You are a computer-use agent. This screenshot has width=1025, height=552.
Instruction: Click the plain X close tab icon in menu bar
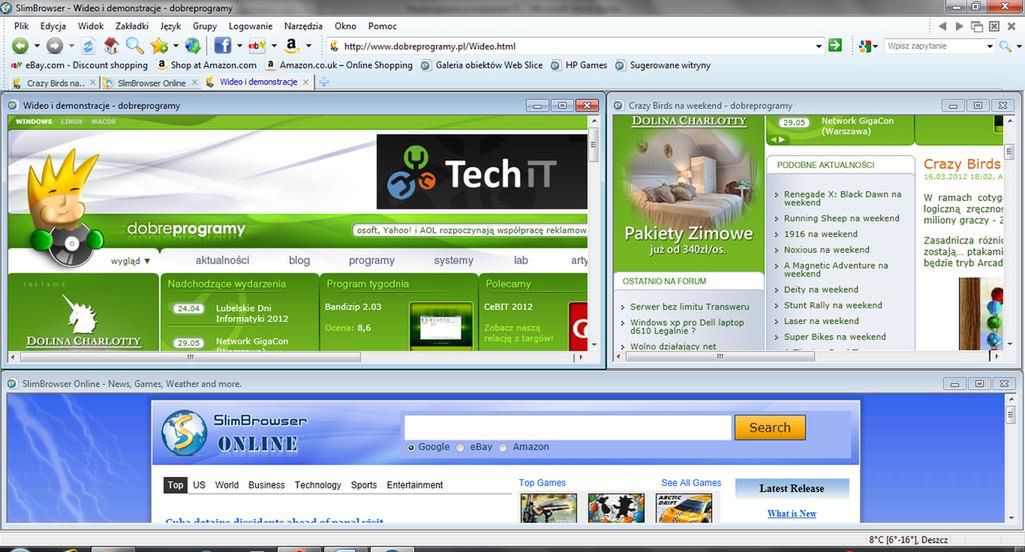coord(1011,26)
